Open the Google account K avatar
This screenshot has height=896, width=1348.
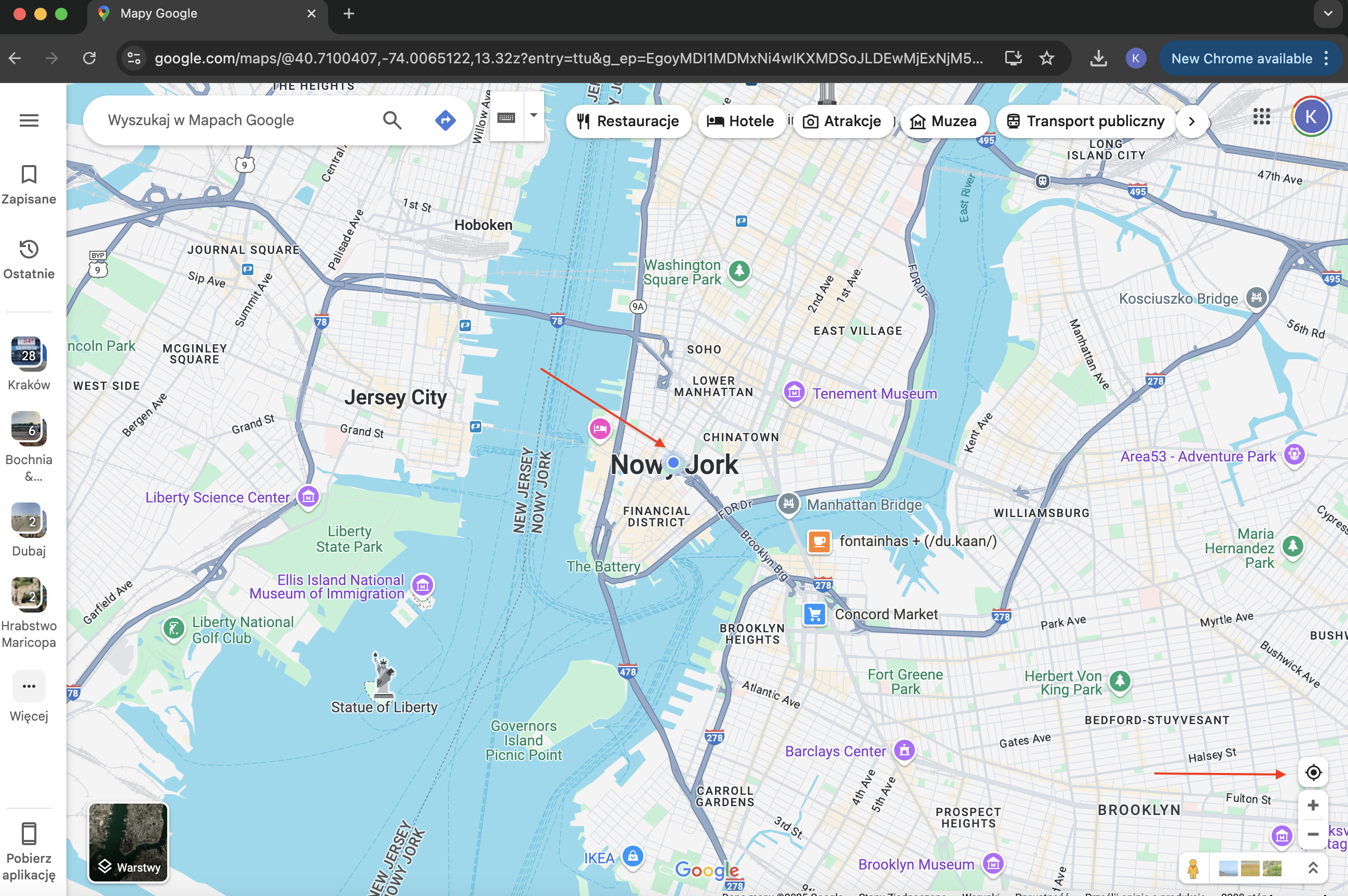pyautogui.click(x=1311, y=117)
